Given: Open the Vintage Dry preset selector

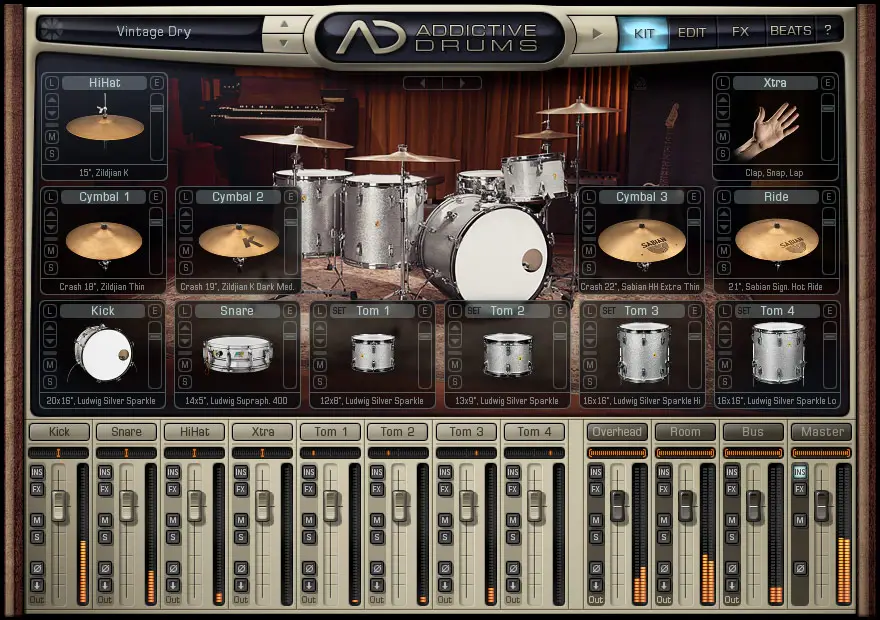Looking at the screenshot, I should 154,31.
